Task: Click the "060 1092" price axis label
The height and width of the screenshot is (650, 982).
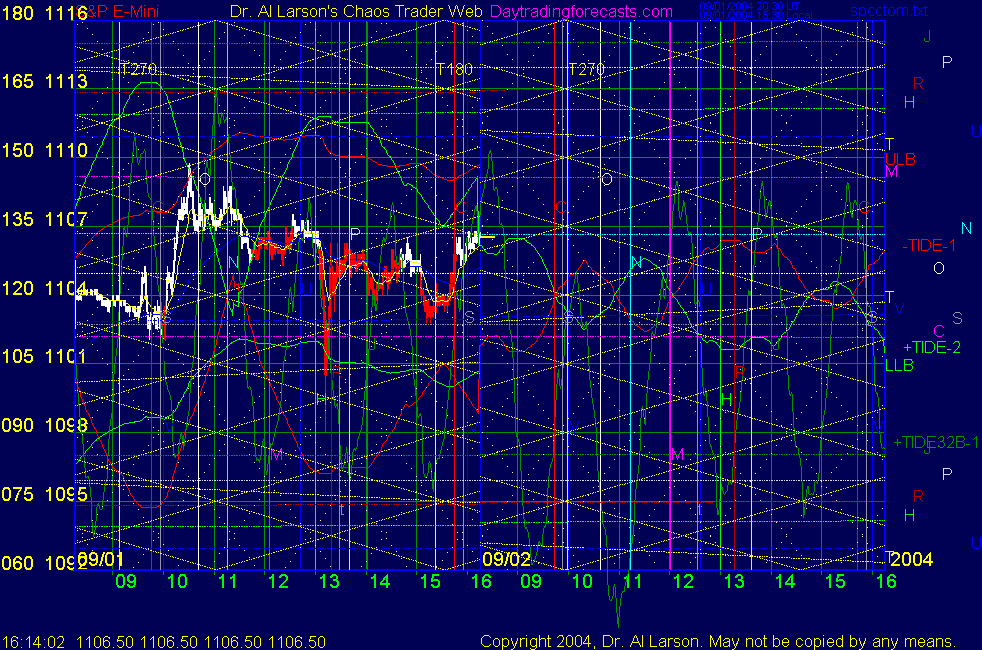Action: point(44,563)
